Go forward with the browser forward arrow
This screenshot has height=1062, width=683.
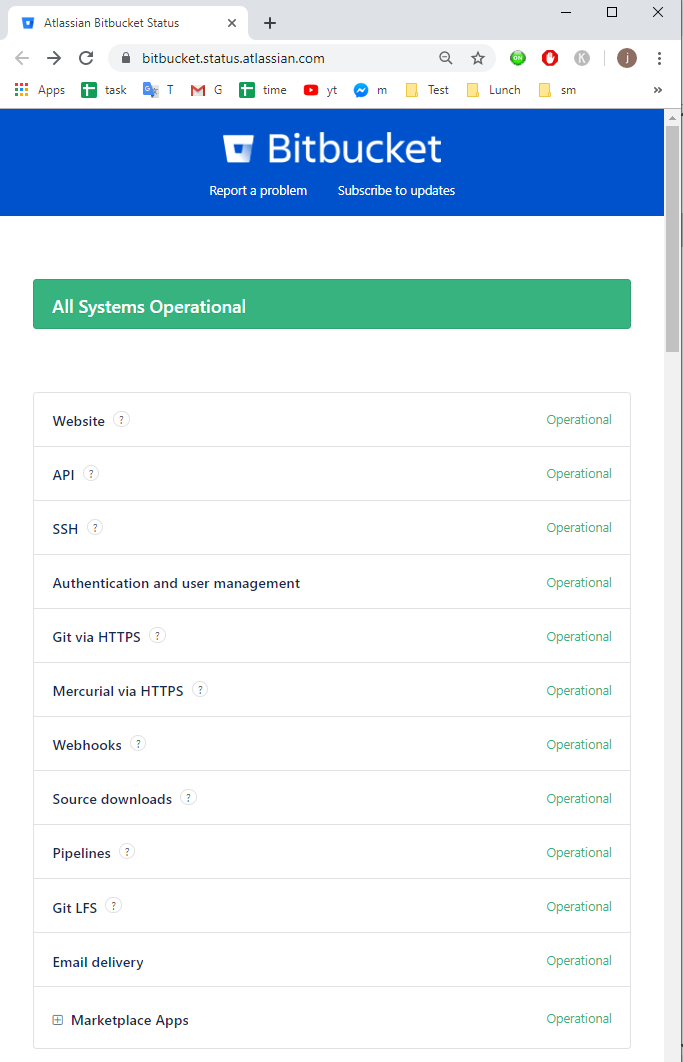54,58
